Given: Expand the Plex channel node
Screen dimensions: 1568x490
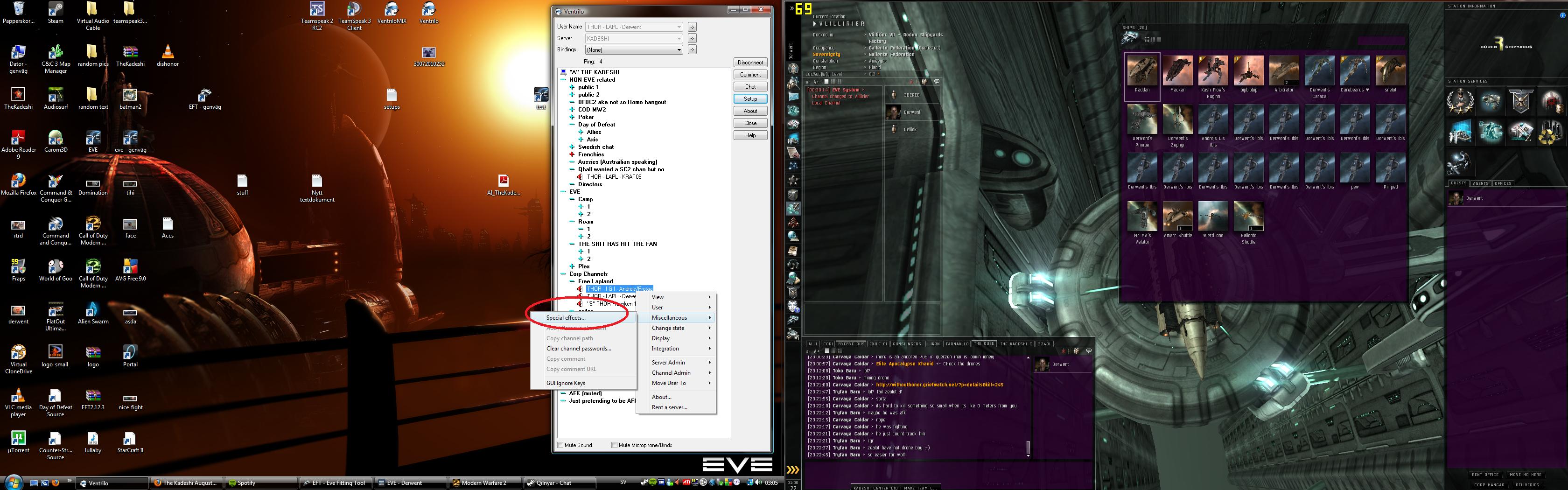Looking at the screenshot, I should pos(572,266).
